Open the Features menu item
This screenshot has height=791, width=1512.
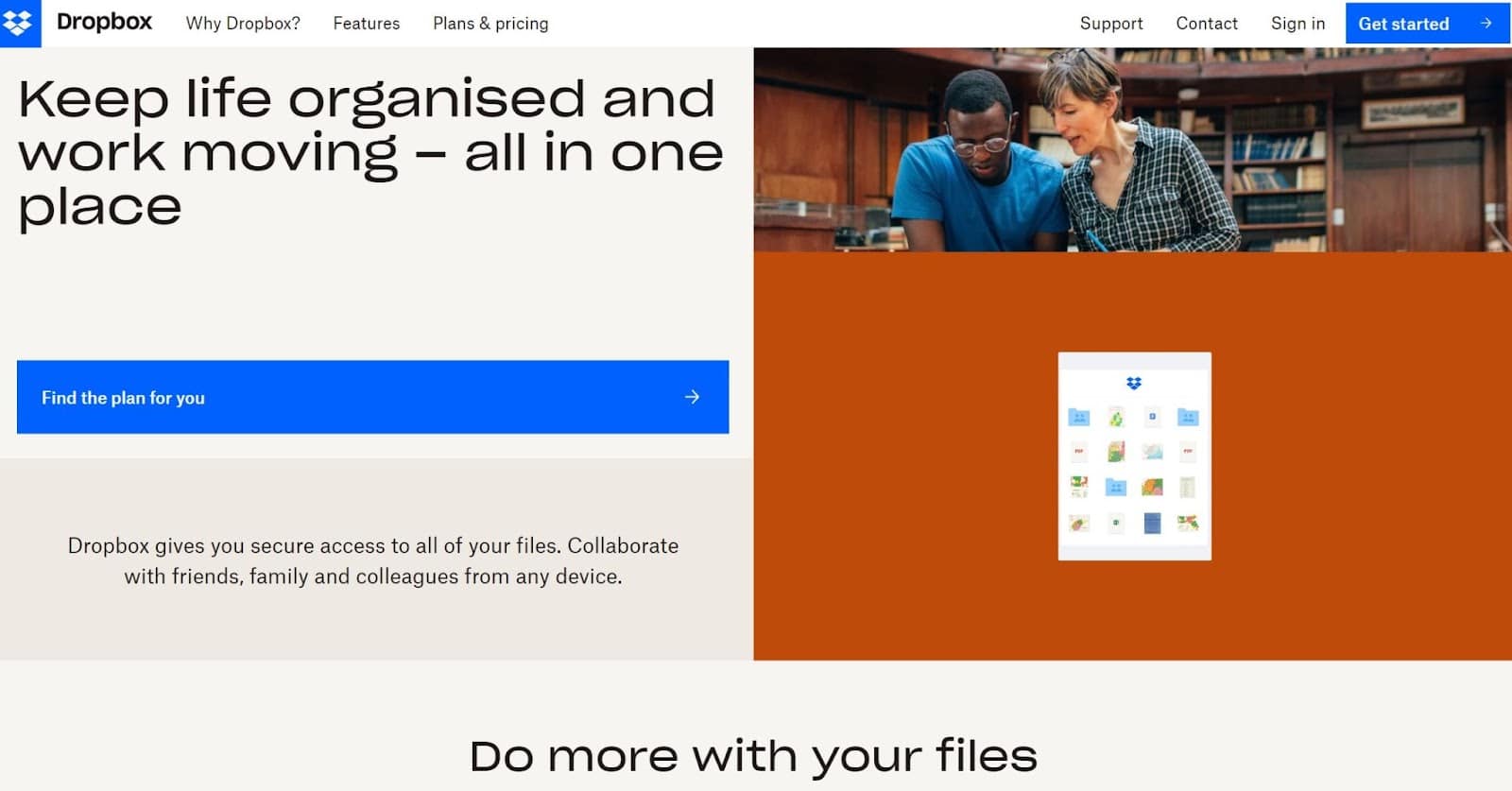click(x=367, y=24)
